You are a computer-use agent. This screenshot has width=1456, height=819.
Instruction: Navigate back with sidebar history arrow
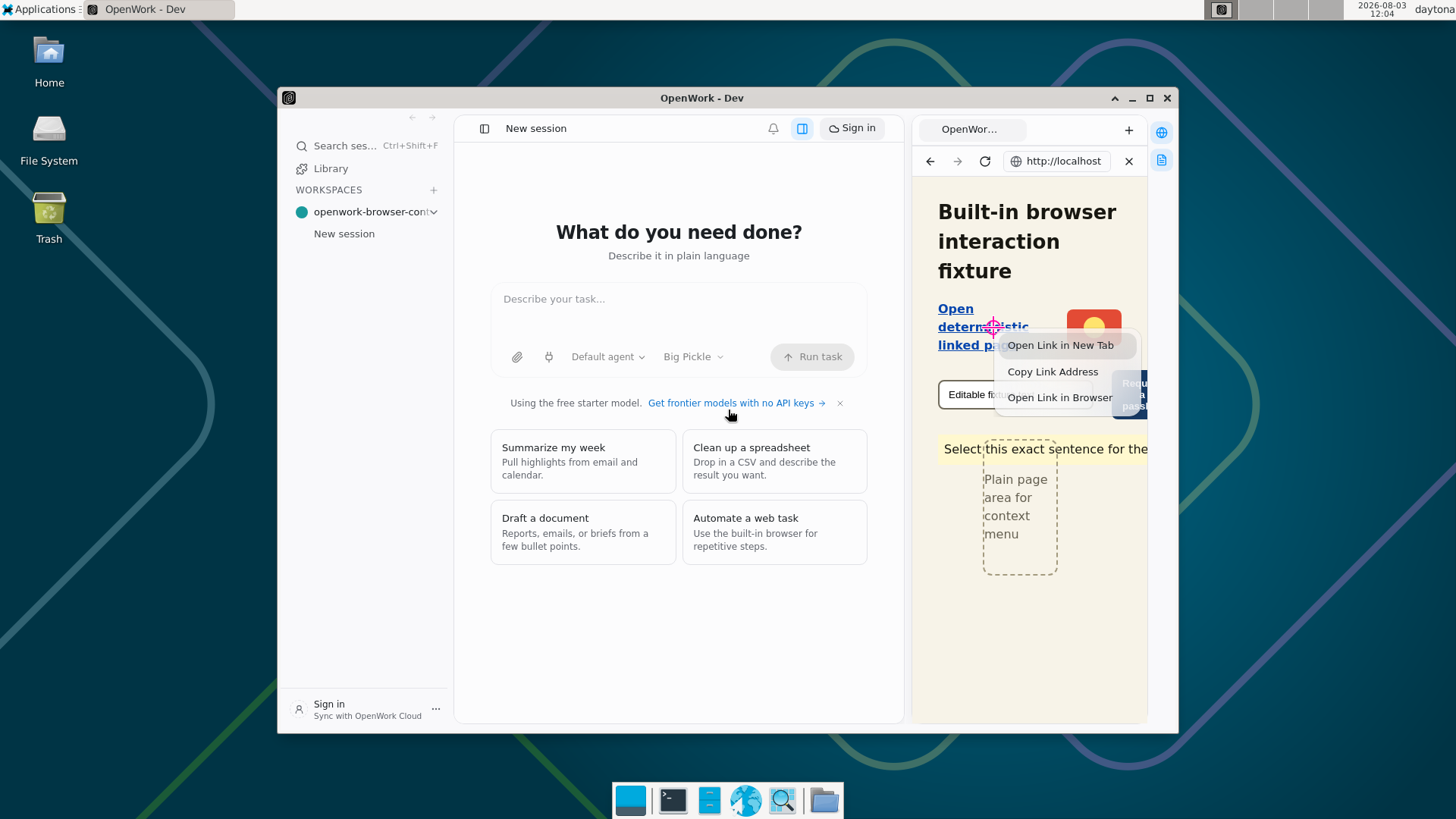pyautogui.click(x=413, y=118)
